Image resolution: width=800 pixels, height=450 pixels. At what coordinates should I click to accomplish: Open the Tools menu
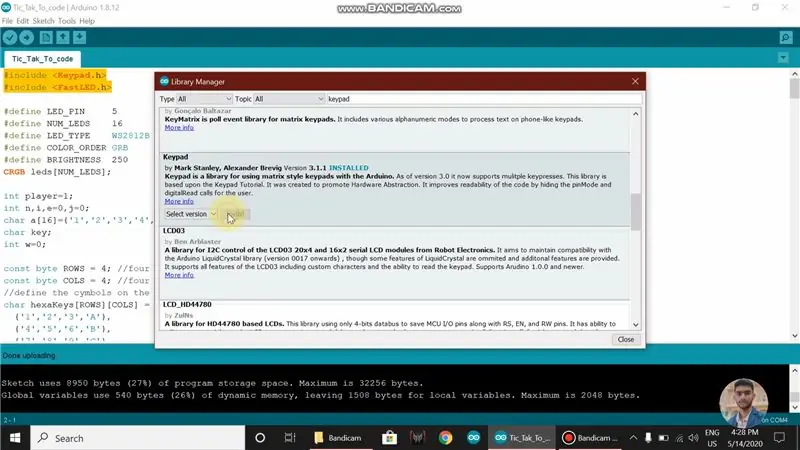67,21
